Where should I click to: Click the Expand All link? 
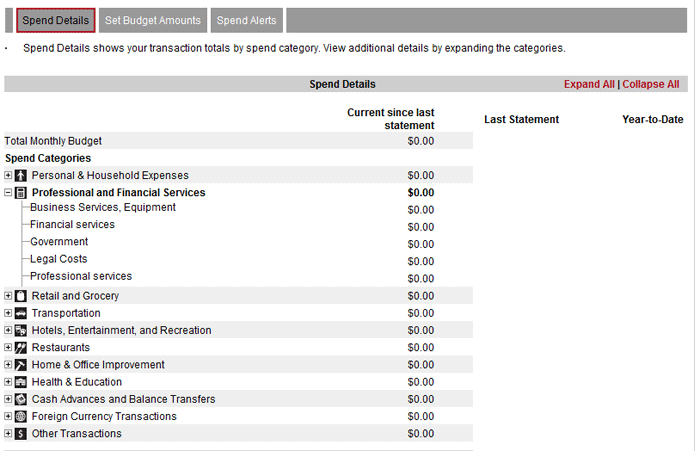[589, 85]
